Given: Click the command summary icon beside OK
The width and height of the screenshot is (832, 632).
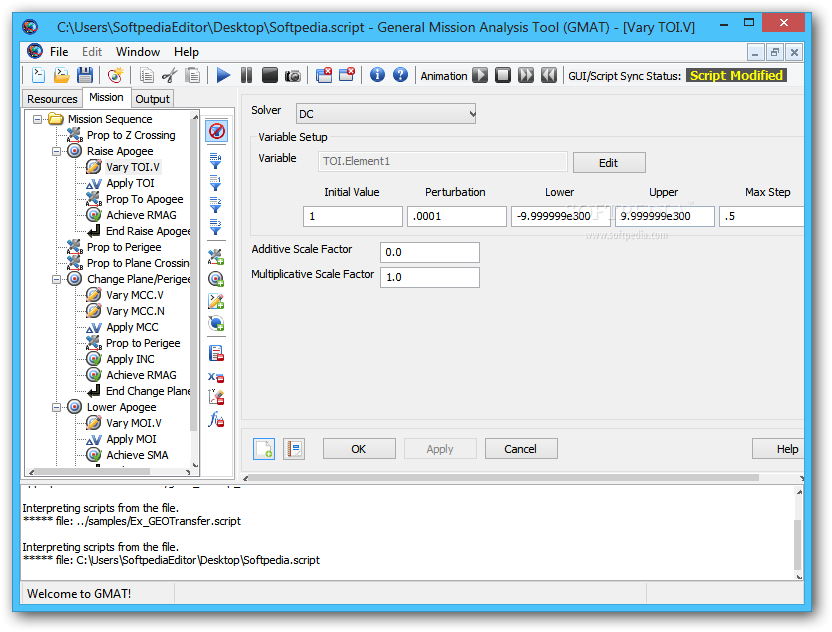Looking at the screenshot, I should point(294,449).
